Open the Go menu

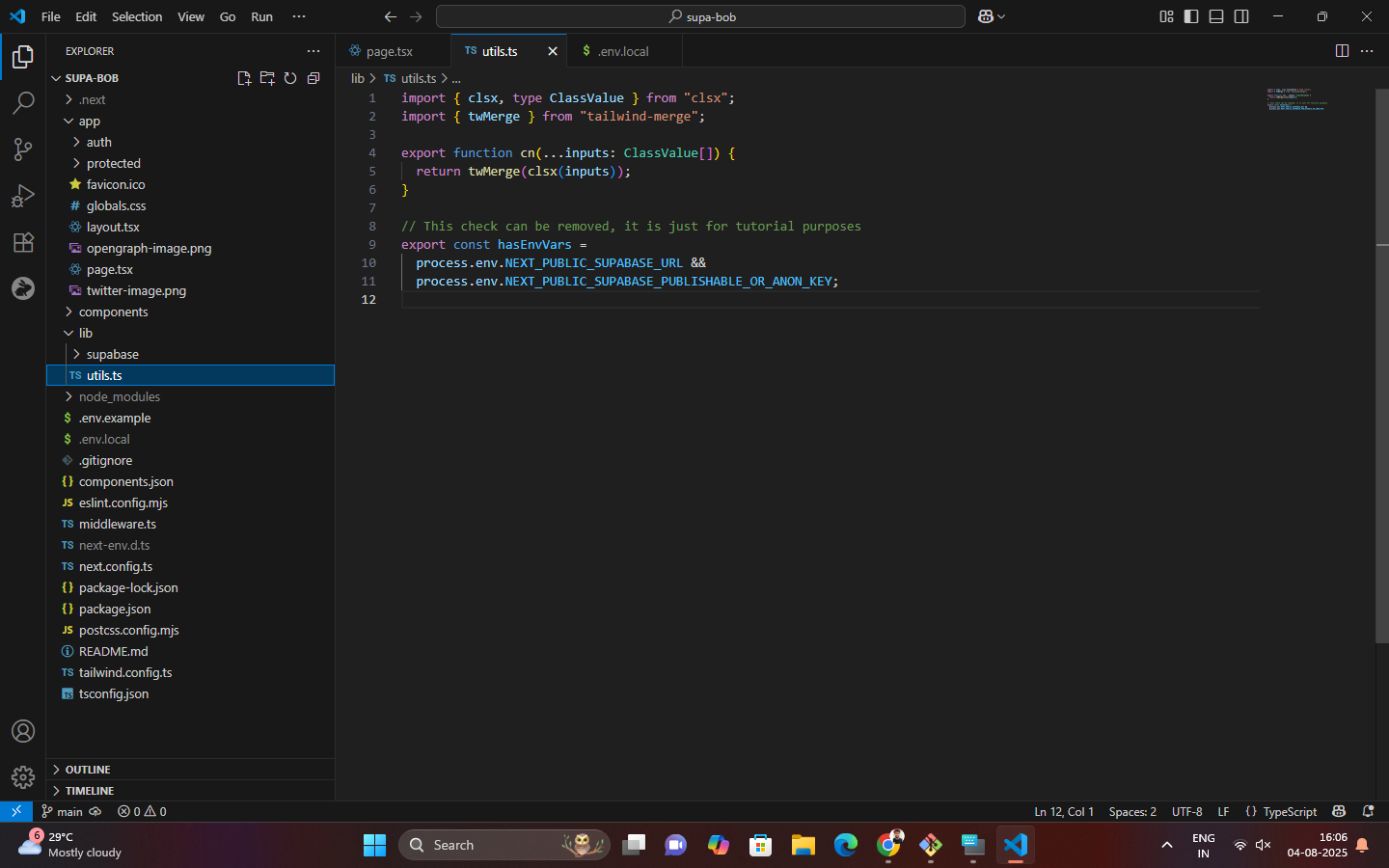point(228,16)
